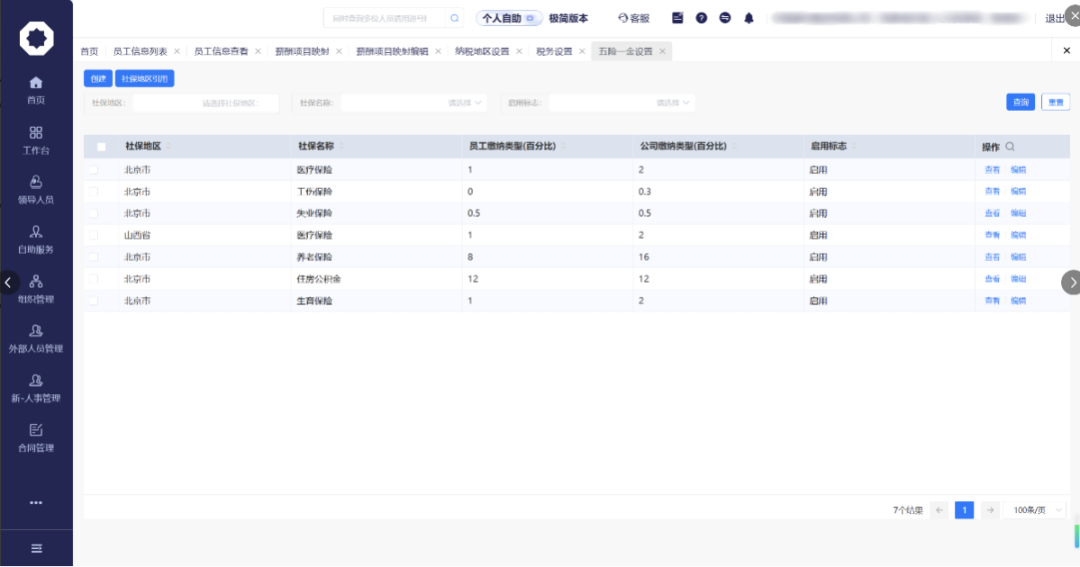Open the notifications bell
The height and width of the screenshot is (567, 1080).
click(749, 18)
